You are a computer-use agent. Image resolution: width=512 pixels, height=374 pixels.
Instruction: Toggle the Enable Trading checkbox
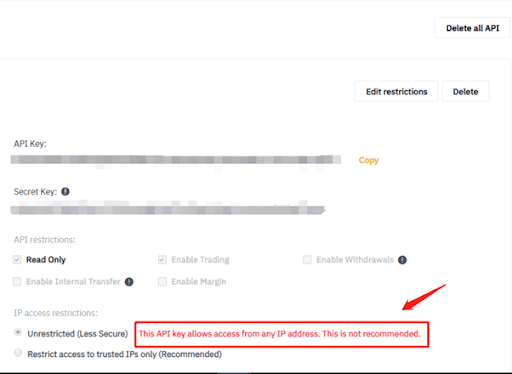point(162,260)
